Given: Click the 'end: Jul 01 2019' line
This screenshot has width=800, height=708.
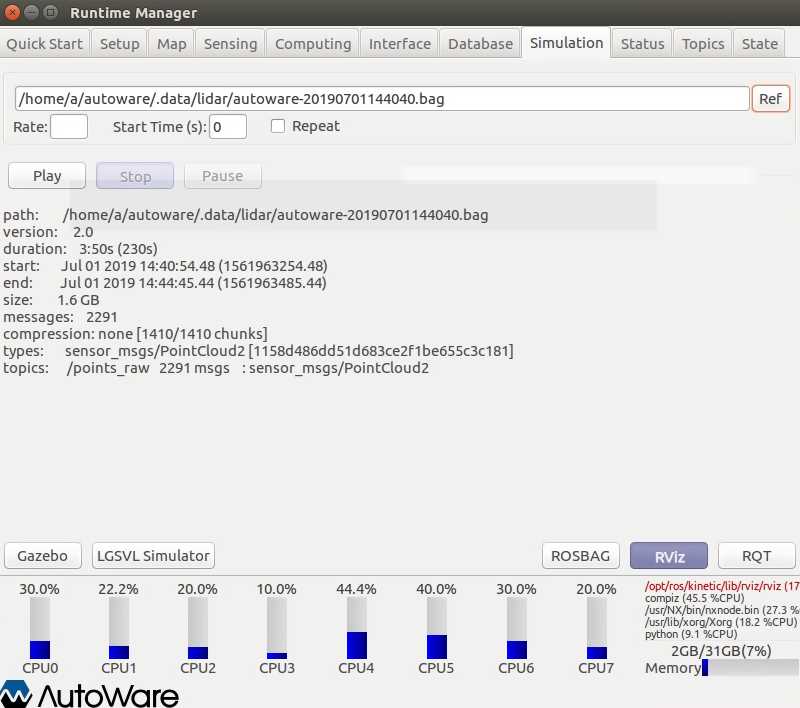Looking at the screenshot, I should click(x=165, y=283).
